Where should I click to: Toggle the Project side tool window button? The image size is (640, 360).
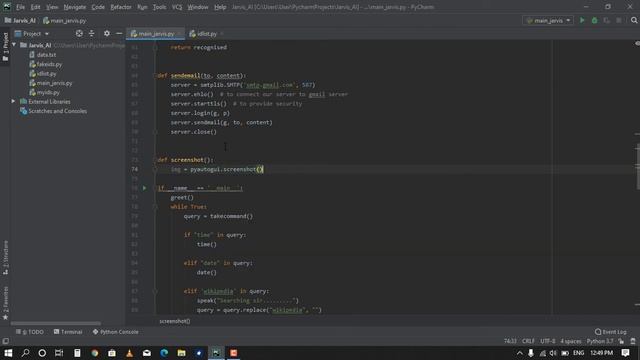(x=5, y=46)
